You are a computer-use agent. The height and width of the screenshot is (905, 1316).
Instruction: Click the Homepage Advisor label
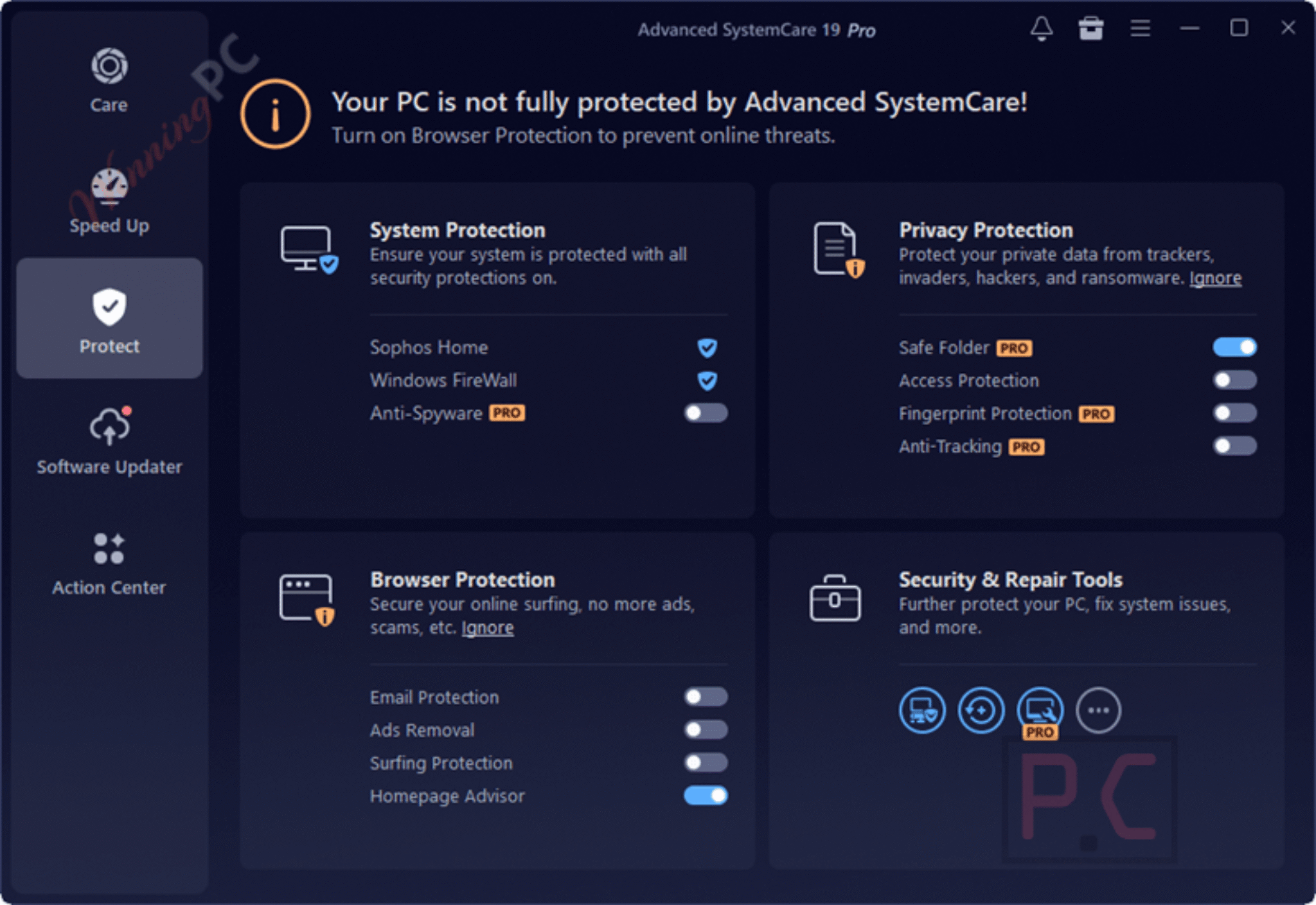(x=447, y=796)
